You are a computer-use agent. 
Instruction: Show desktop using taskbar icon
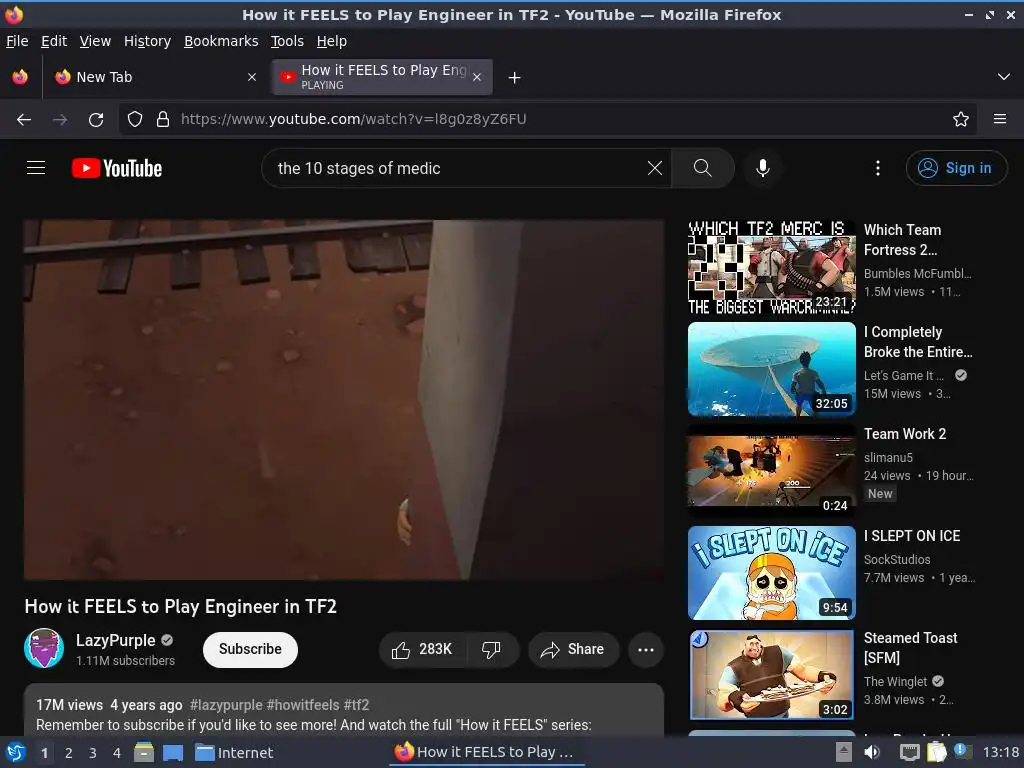click(173, 753)
